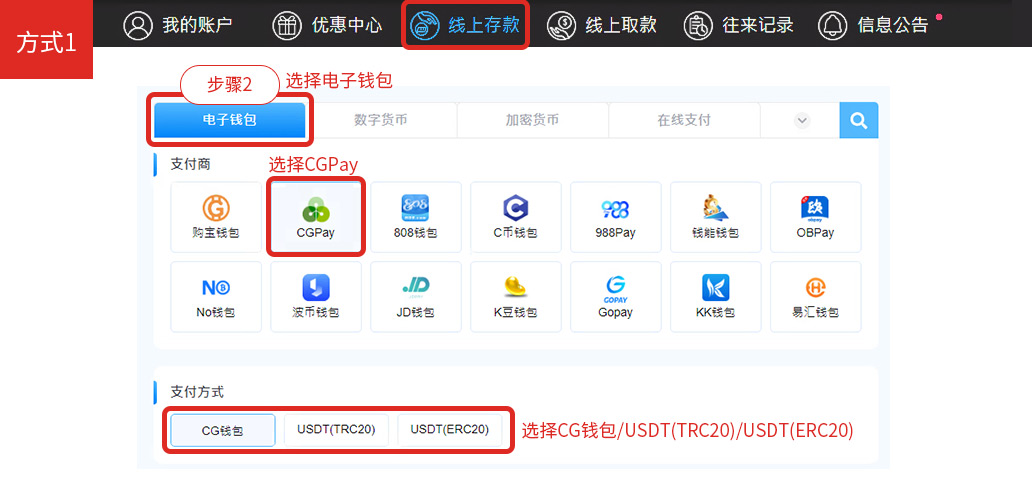Select the KK钱包 provider icon
Screen dimensions: 1032x480
(x=715, y=288)
